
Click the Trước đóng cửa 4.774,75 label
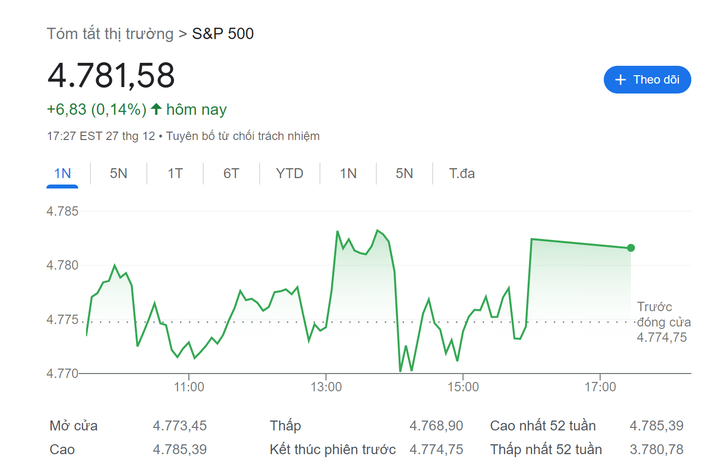(x=664, y=322)
